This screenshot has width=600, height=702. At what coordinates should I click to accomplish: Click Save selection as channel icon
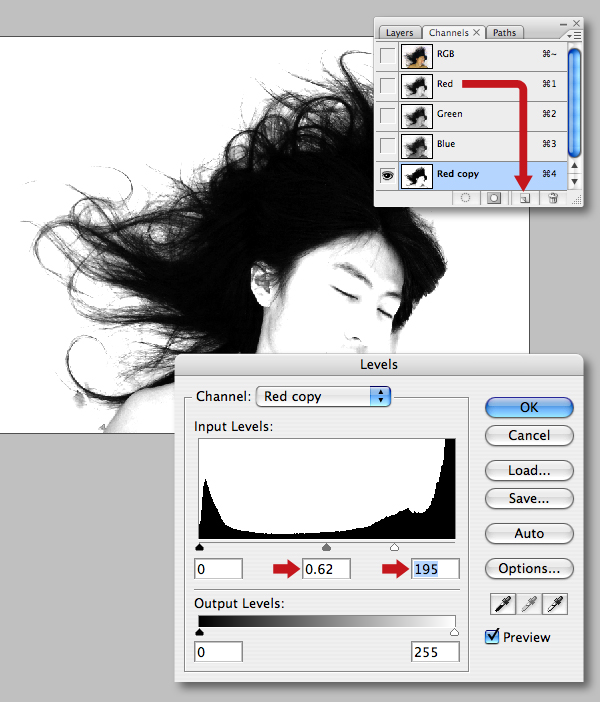coord(494,198)
